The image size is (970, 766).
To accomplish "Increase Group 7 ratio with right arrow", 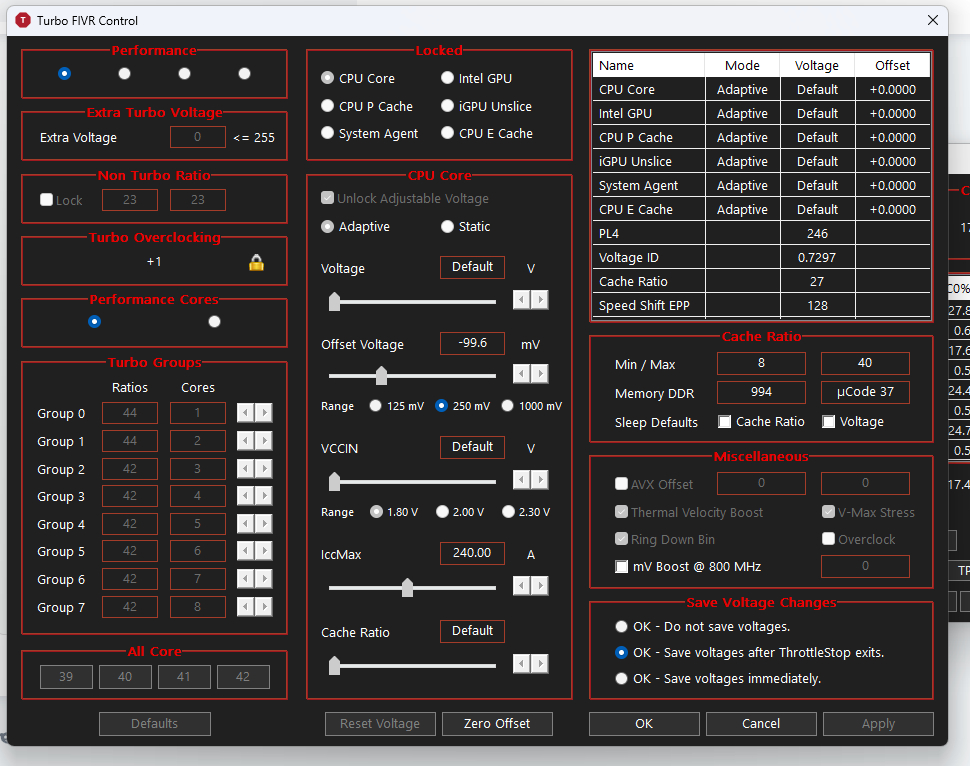I will click(x=264, y=607).
